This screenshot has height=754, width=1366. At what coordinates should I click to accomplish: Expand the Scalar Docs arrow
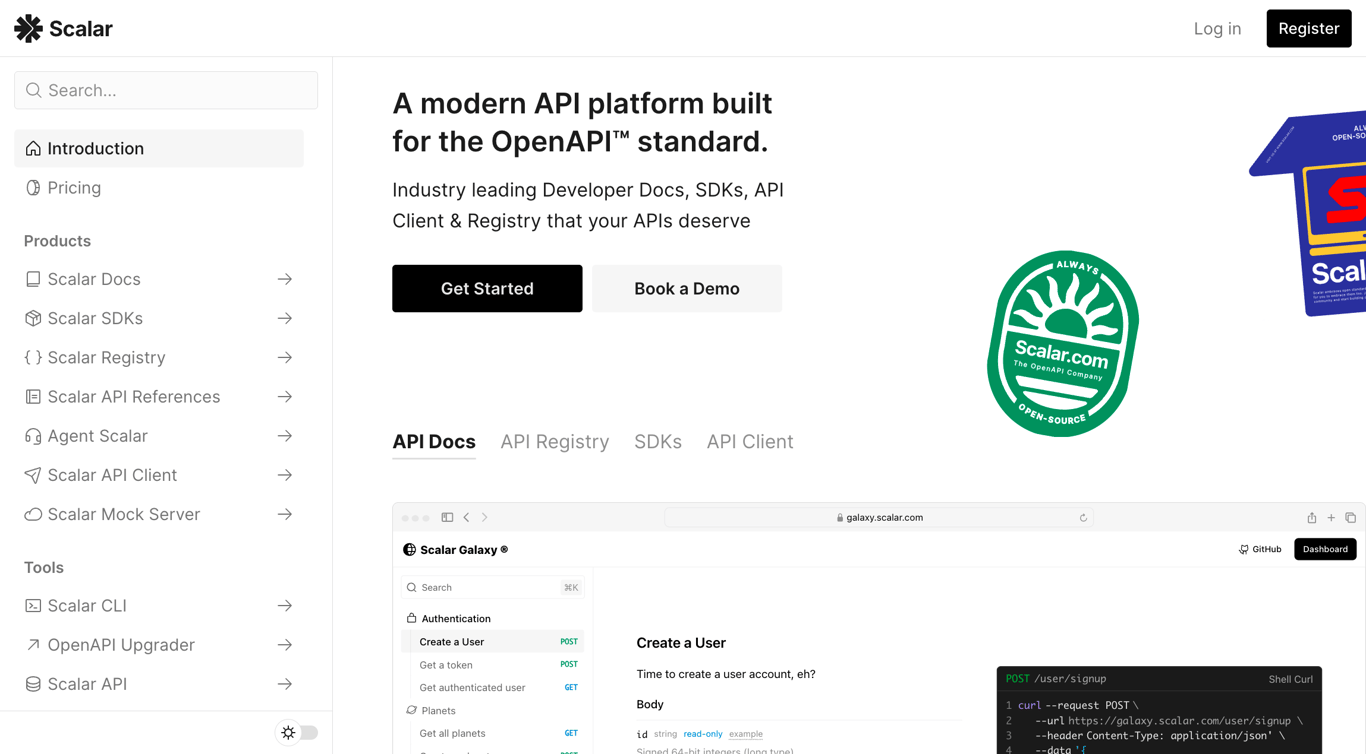pyautogui.click(x=286, y=279)
